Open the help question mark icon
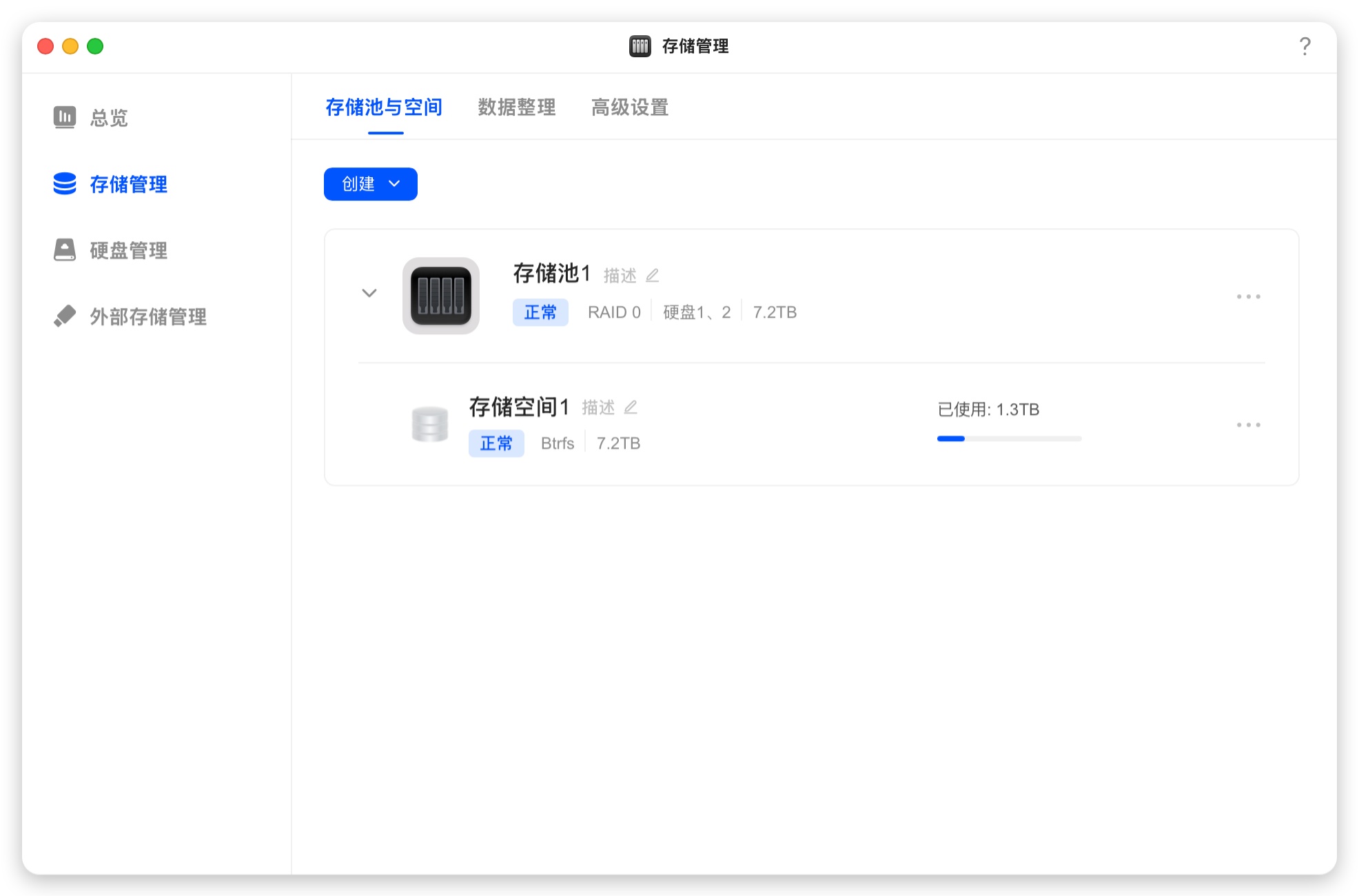 pyautogui.click(x=1305, y=46)
